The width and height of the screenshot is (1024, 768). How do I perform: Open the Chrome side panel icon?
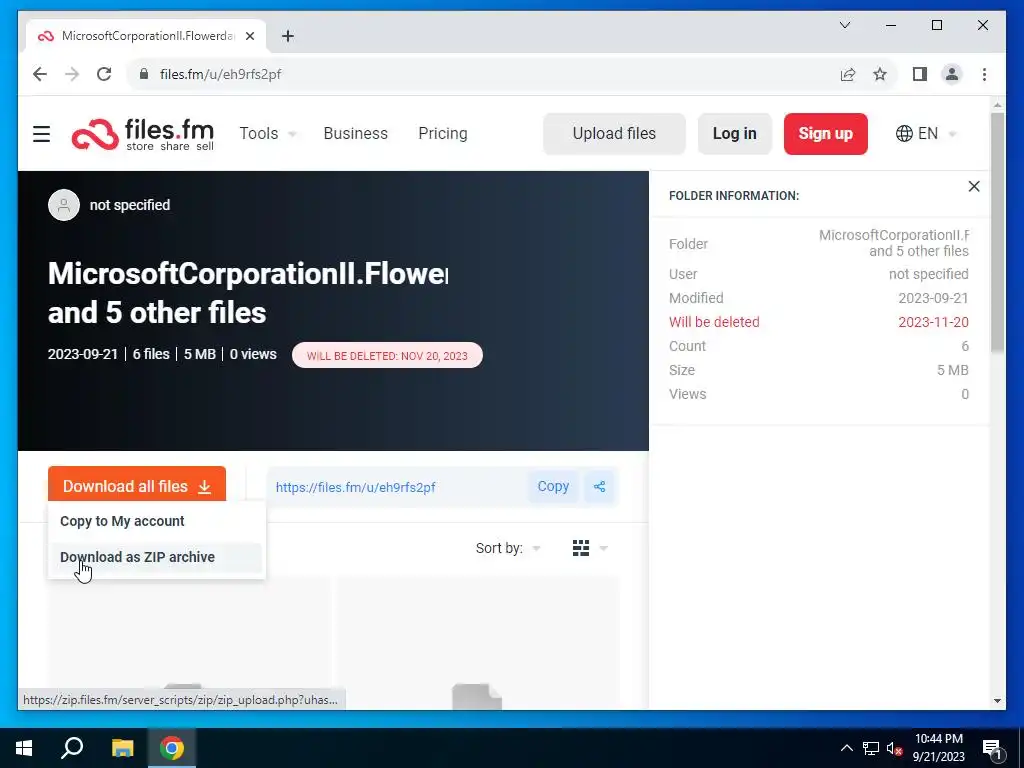point(920,74)
